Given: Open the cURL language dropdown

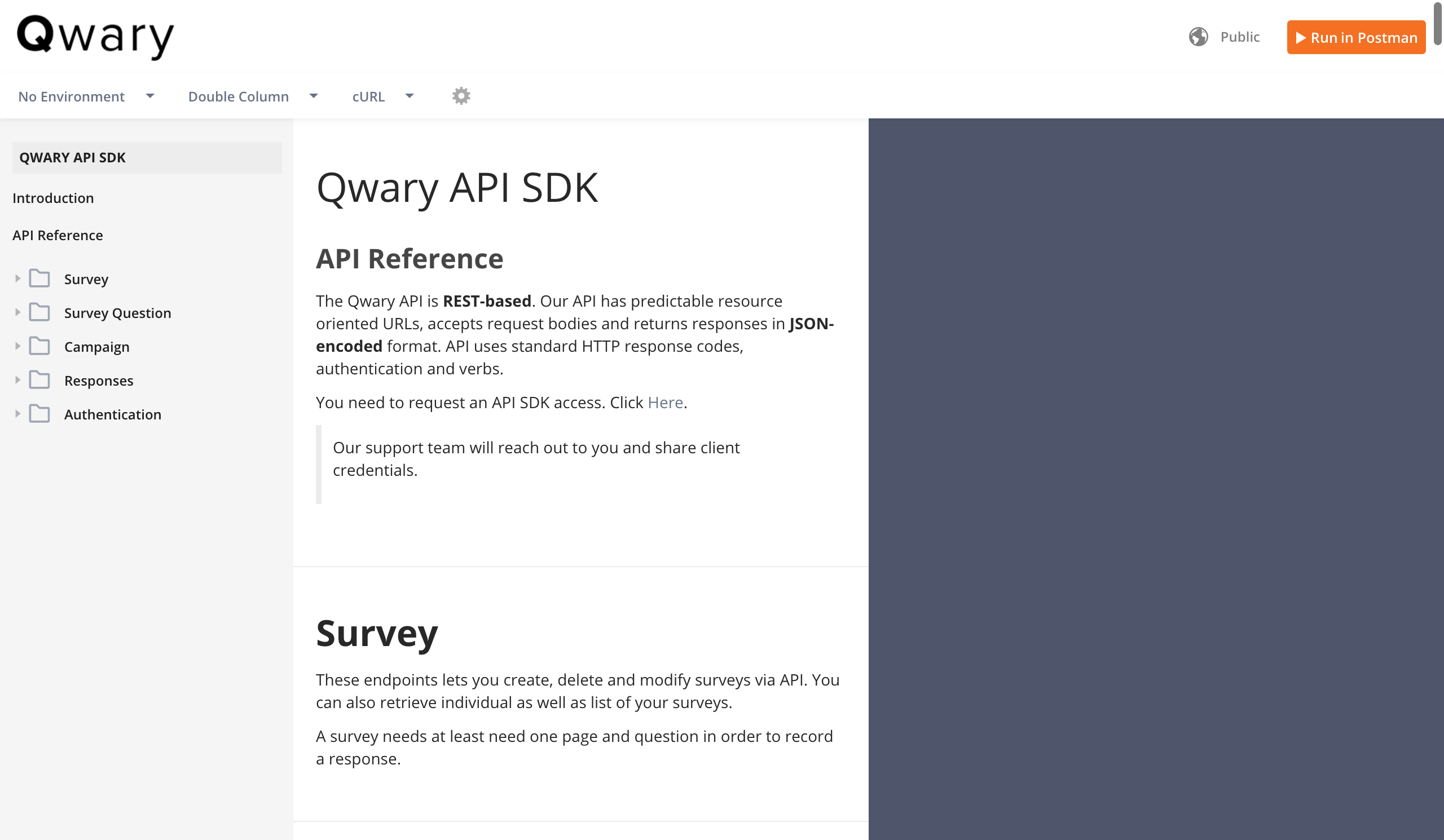Looking at the screenshot, I should click(x=383, y=96).
